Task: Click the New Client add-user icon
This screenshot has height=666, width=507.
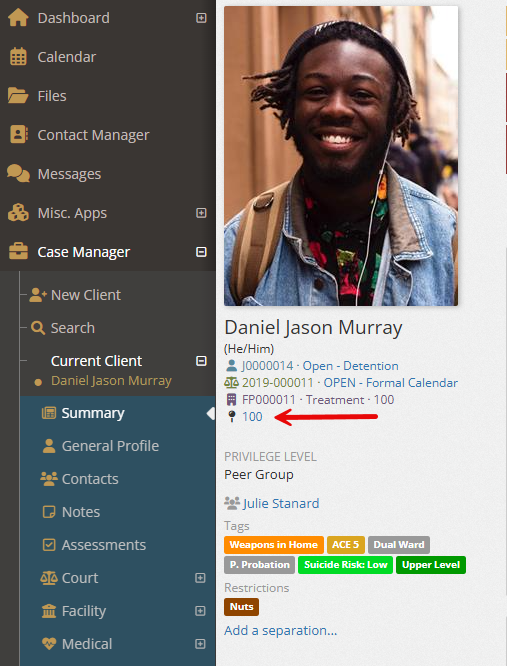Action: coord(38,295)
